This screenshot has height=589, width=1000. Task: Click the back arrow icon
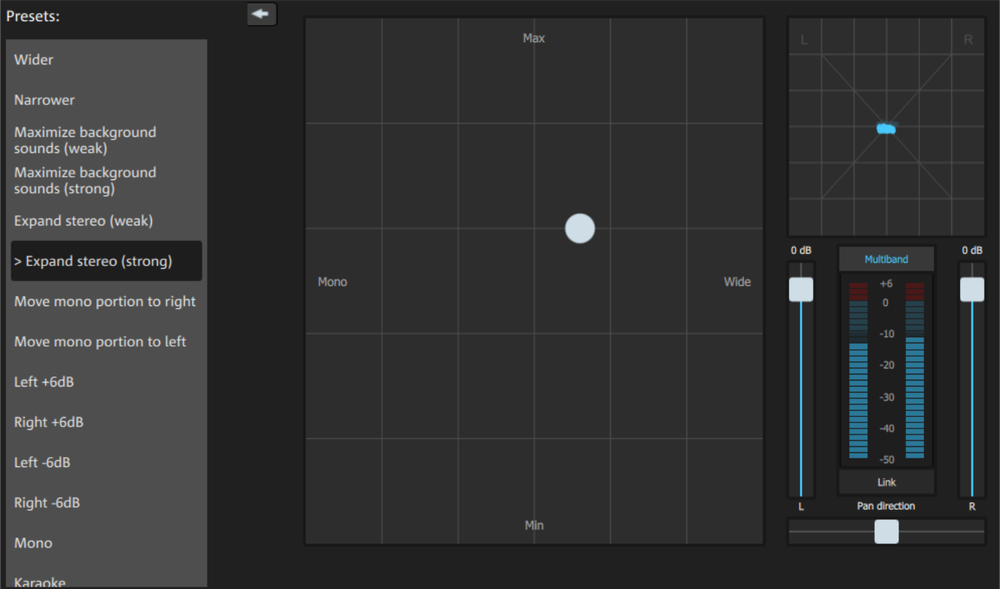(x=261, y=14)
